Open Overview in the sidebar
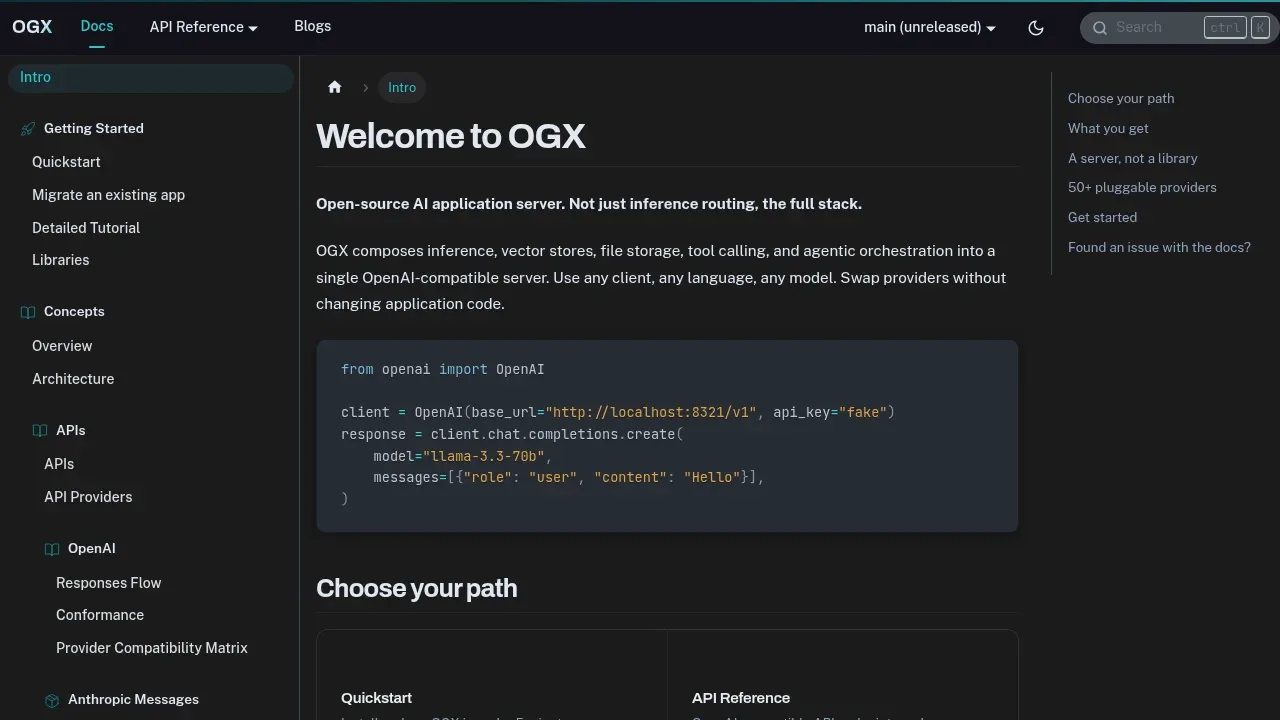 62,346
